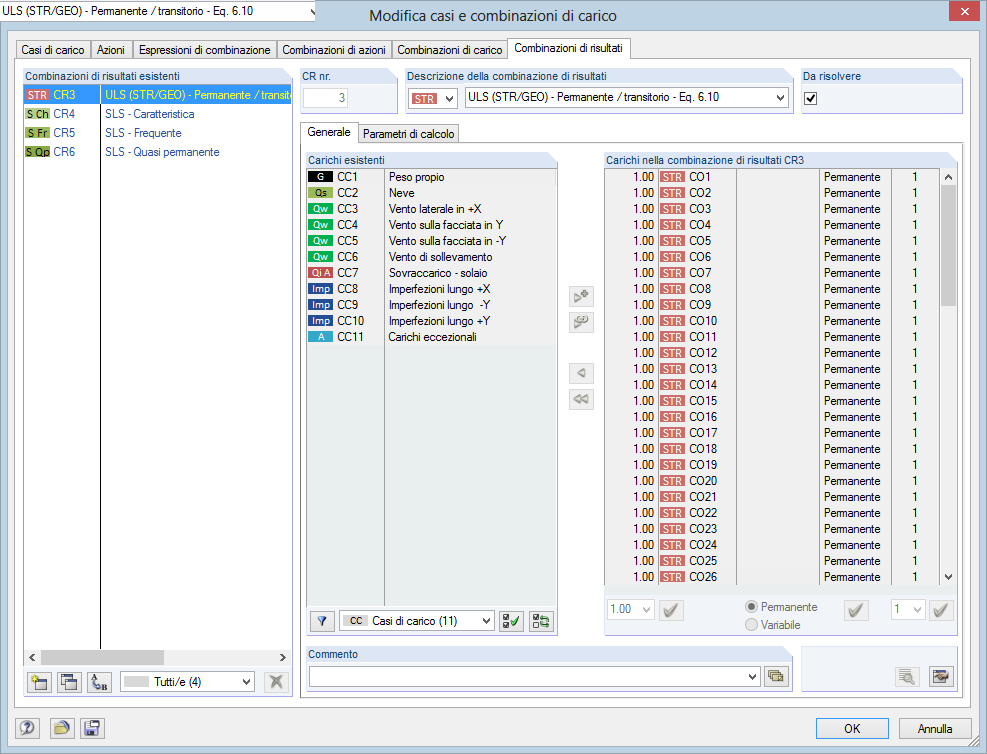Select row CO15 in the CR3 load list
Screen dimensions: 987x754
[772, 401]
